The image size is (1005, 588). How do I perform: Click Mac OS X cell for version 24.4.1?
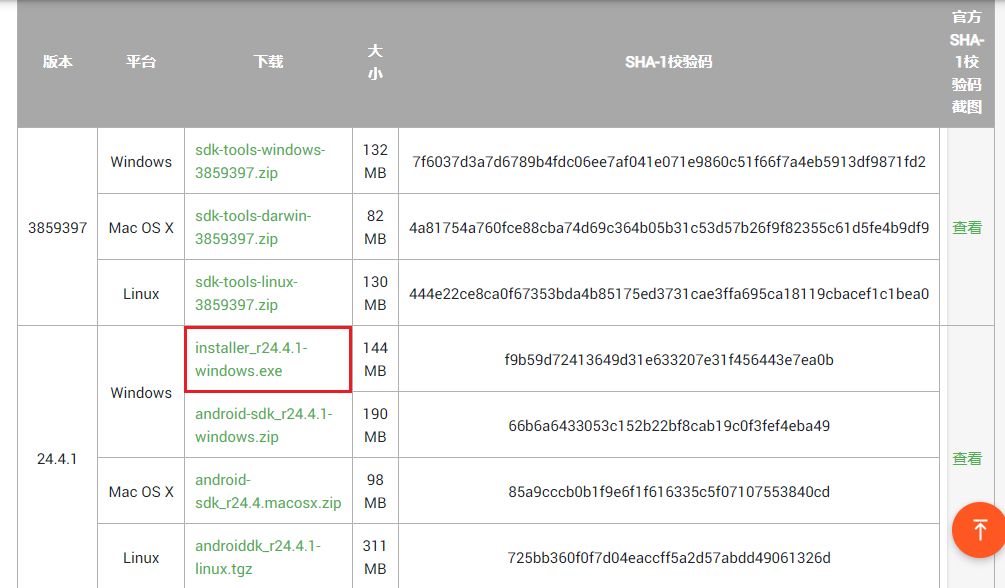point(141,492)
